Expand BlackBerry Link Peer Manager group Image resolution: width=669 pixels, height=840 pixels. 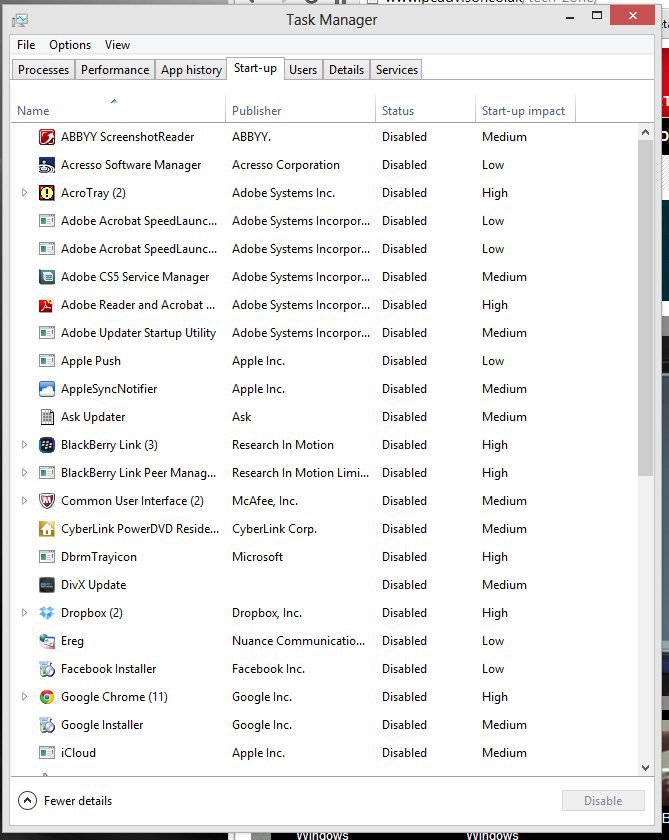[24, 472]
